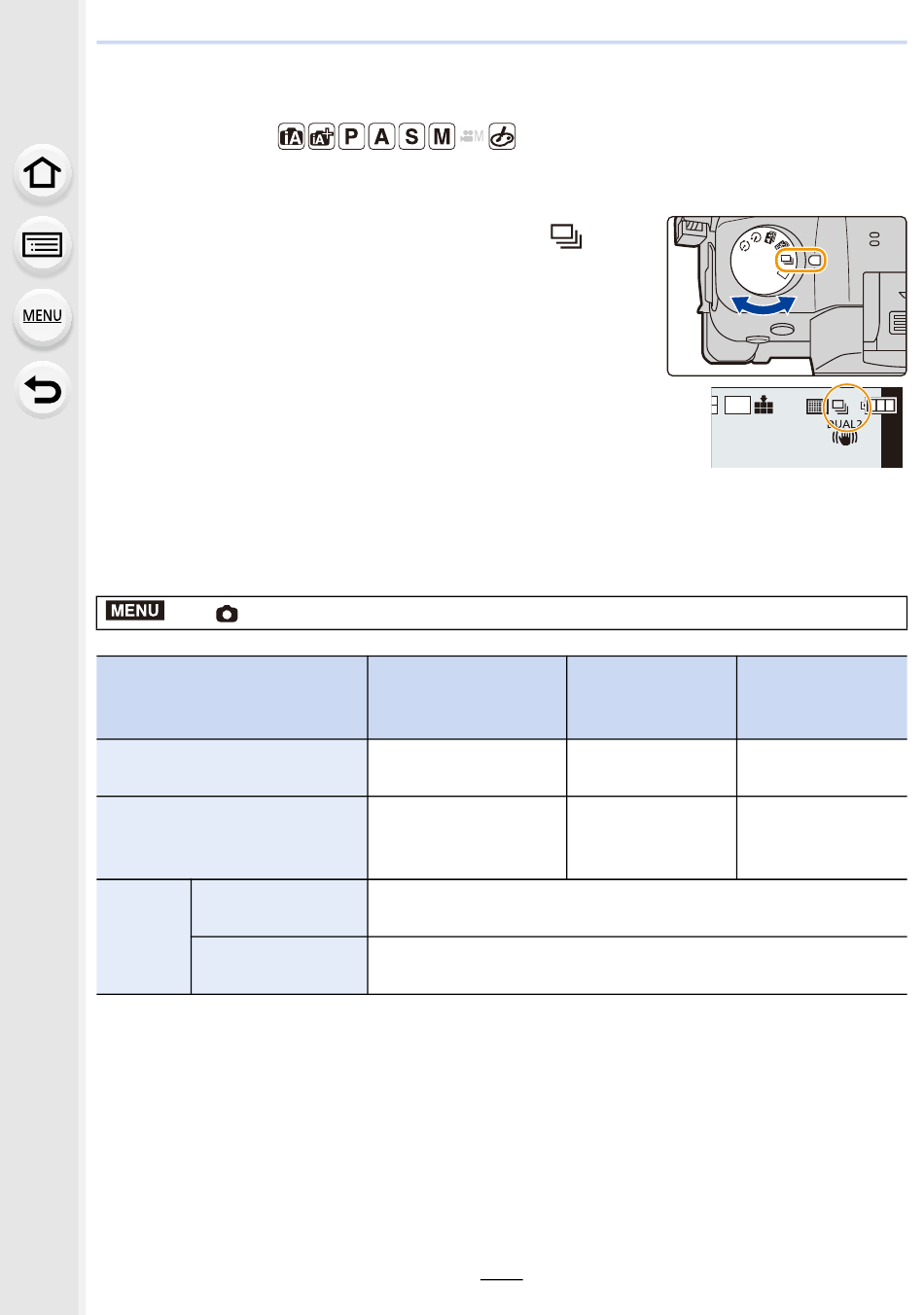Click the P program mode icon
The height and width of the screenshot is (1315, 924).
(x=351, y=137)
